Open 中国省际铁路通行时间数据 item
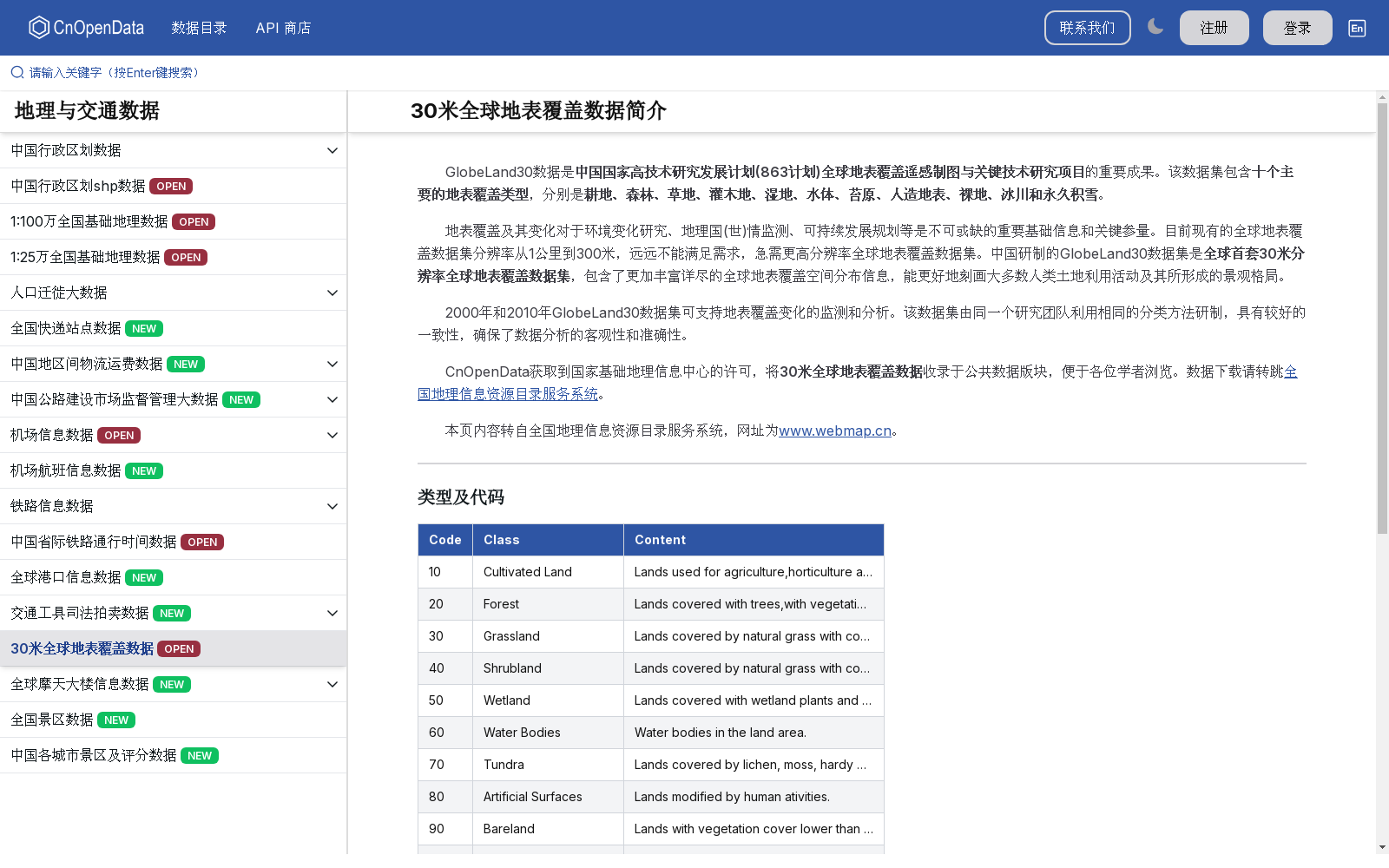Viewport: 1389px width, 868px height. click(x=174, y=542)
